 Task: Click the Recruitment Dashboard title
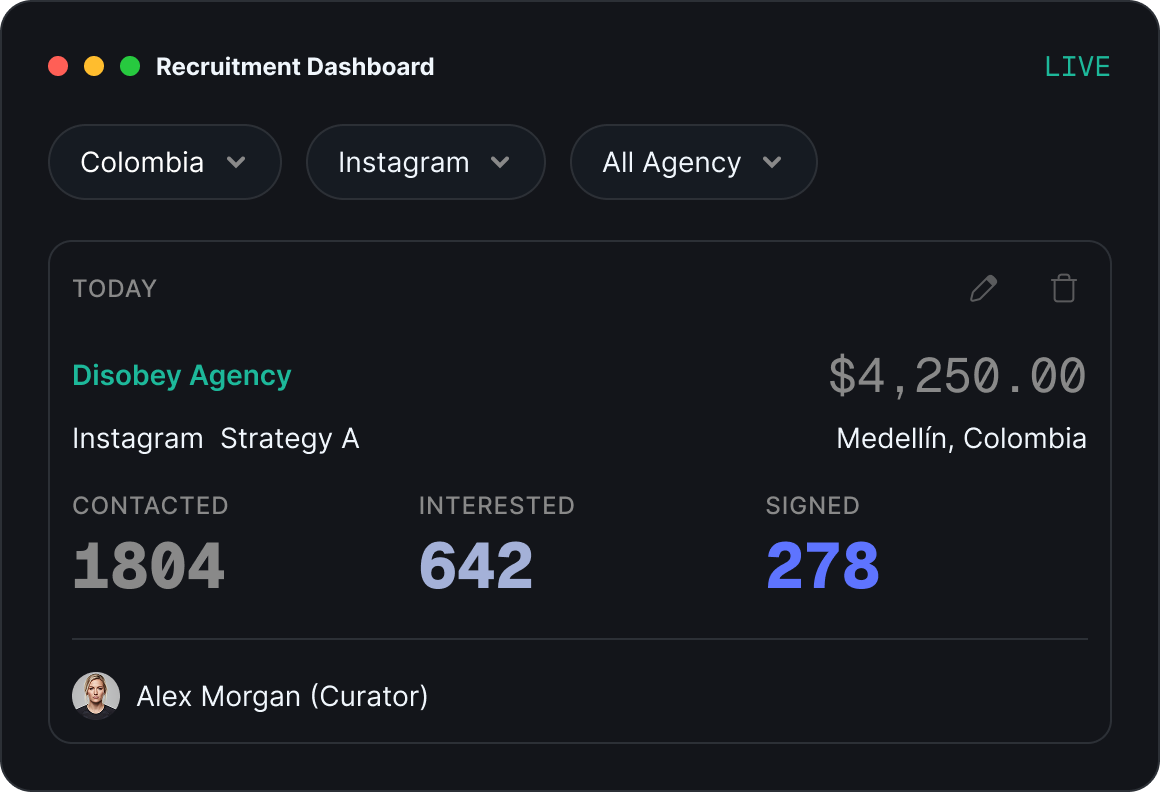[x=295, y=67]
